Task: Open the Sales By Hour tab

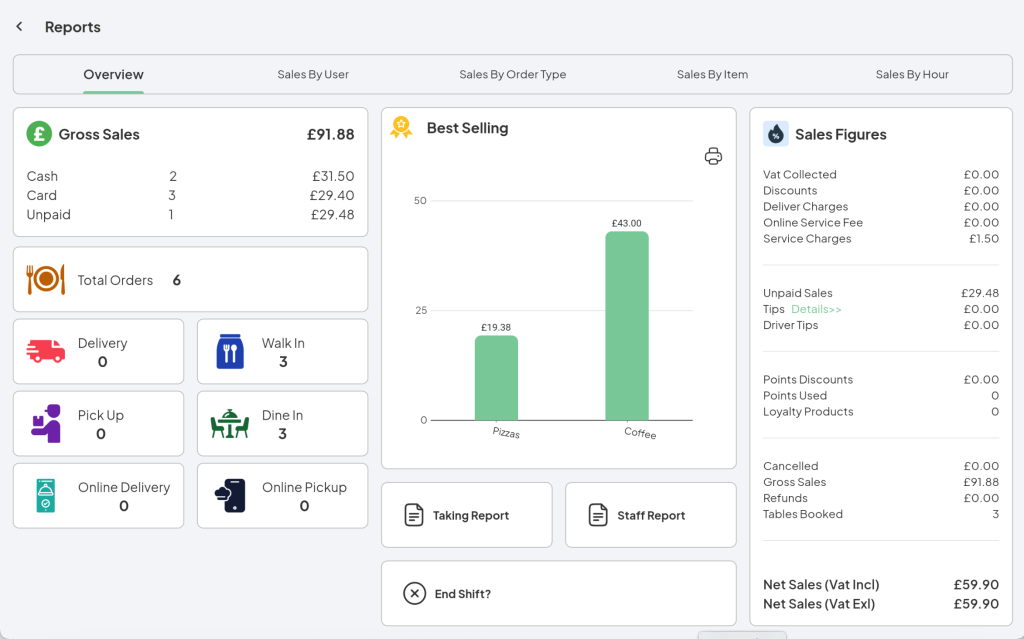Action: (911, 74)
